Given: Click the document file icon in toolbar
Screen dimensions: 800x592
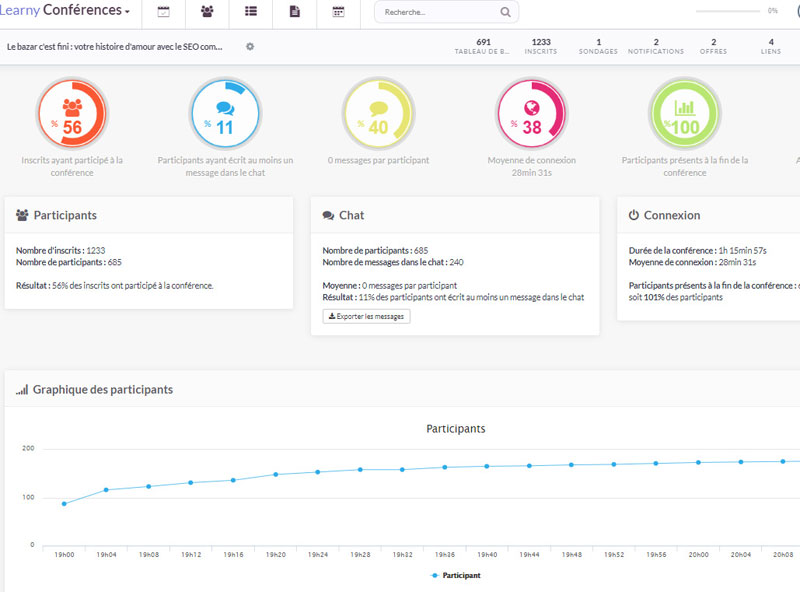Looking at the screenshot, I should 294,12.
